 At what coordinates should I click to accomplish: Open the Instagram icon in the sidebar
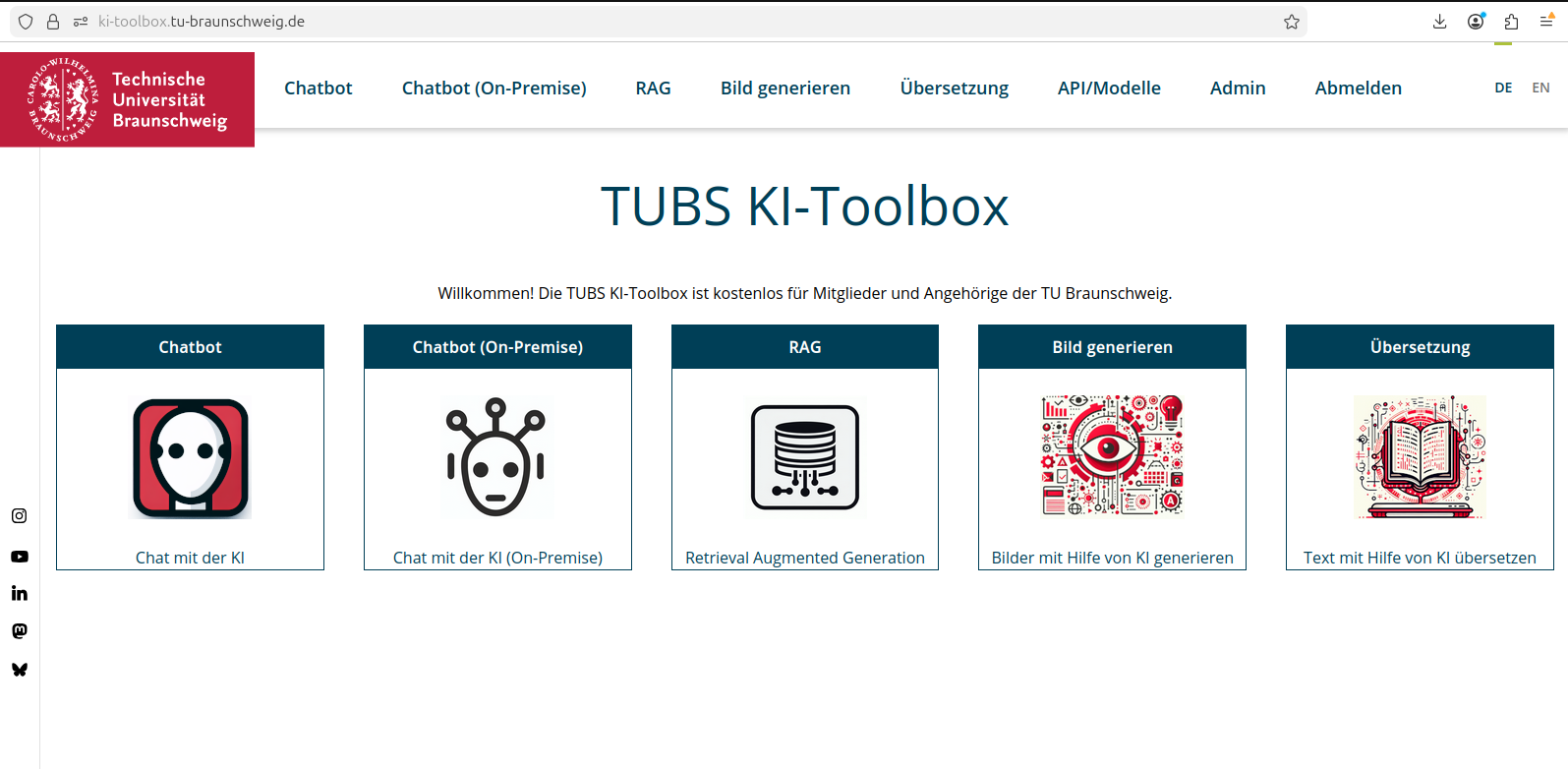(19, 516)
